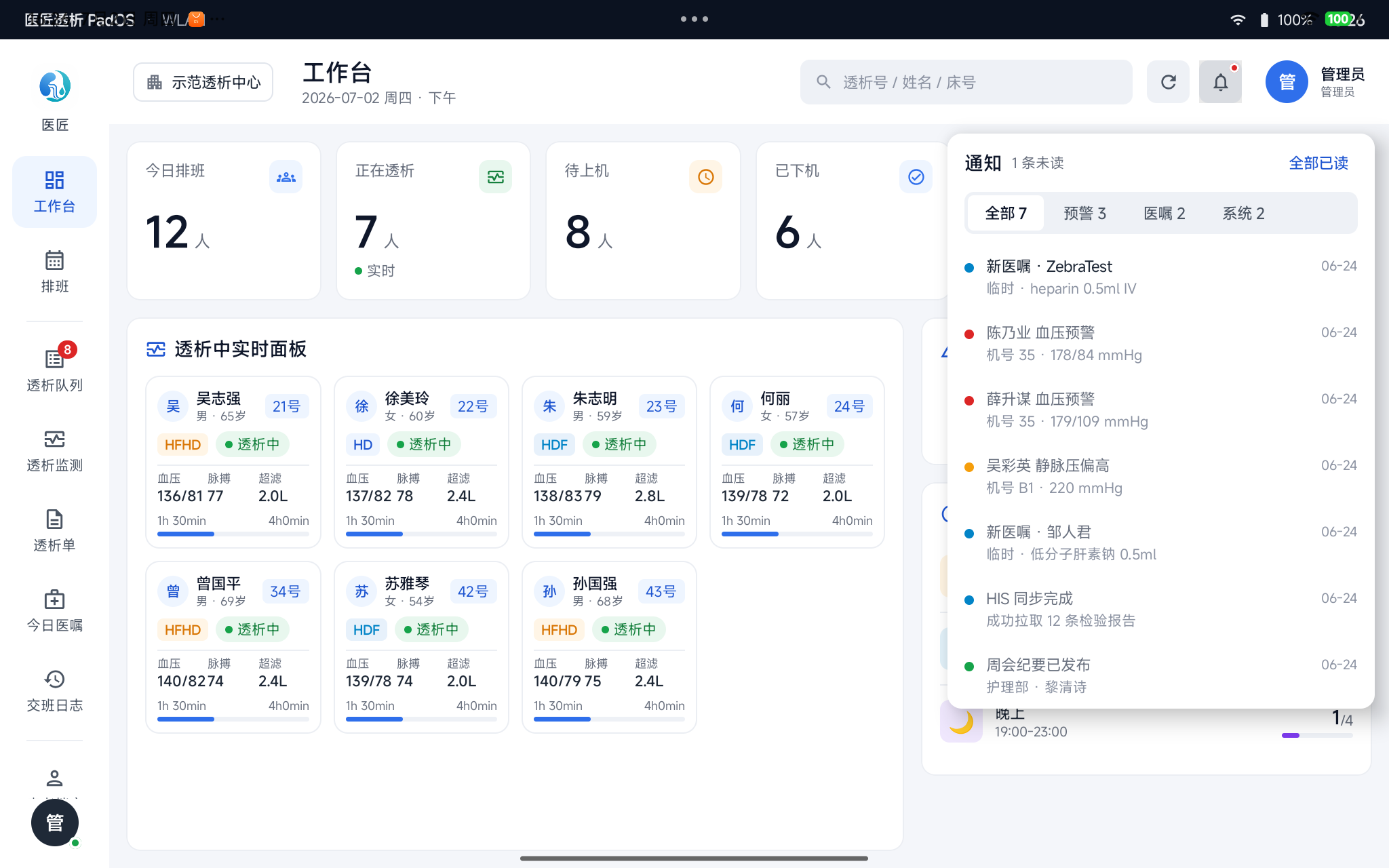This screenshot has height=868, width=1389.
Task: Click the HD tag on 徐美玲 card
Action: [363, 445]
